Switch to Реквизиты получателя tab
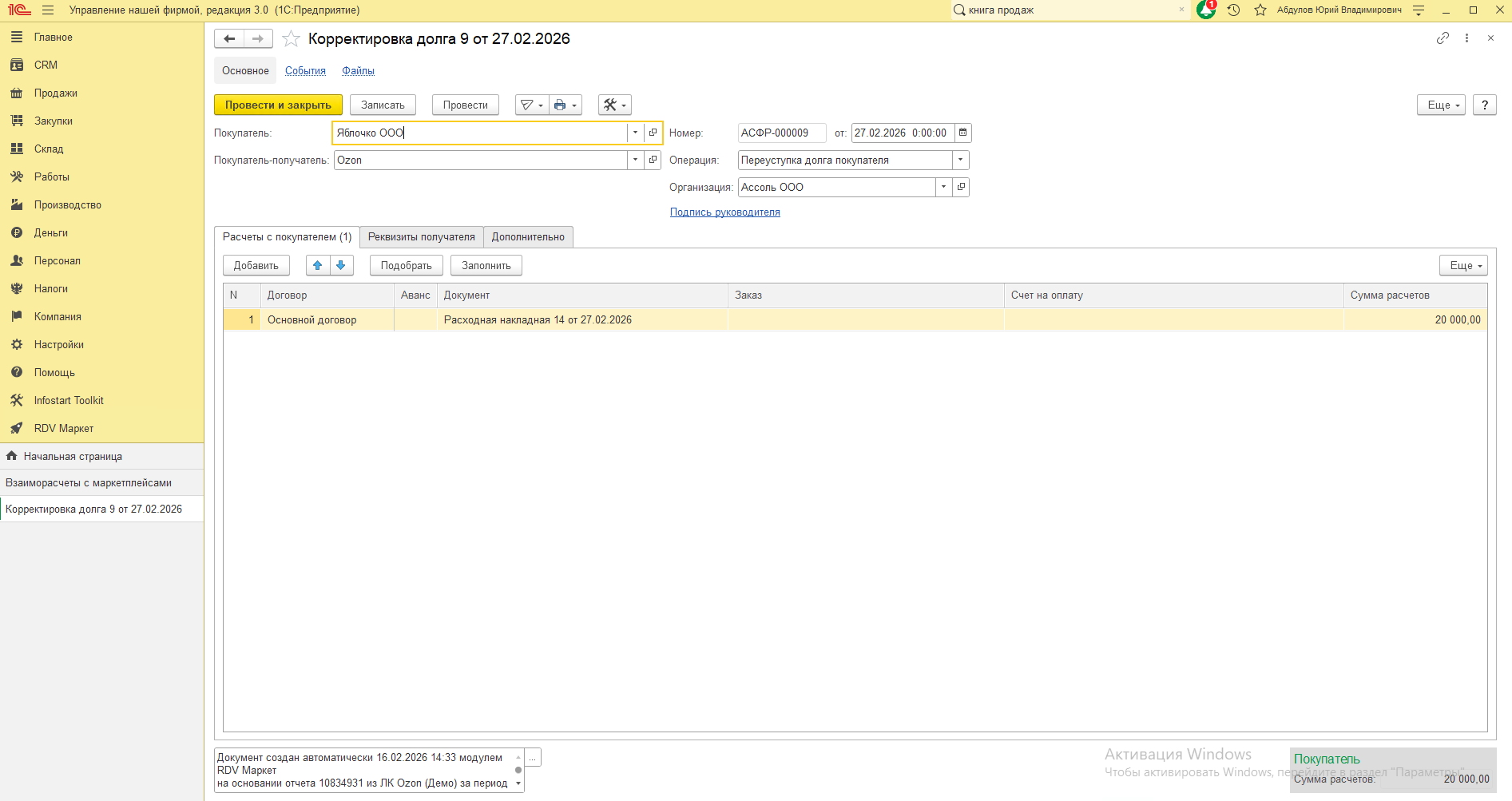The image size is (1512, 801). coord(421,236)
